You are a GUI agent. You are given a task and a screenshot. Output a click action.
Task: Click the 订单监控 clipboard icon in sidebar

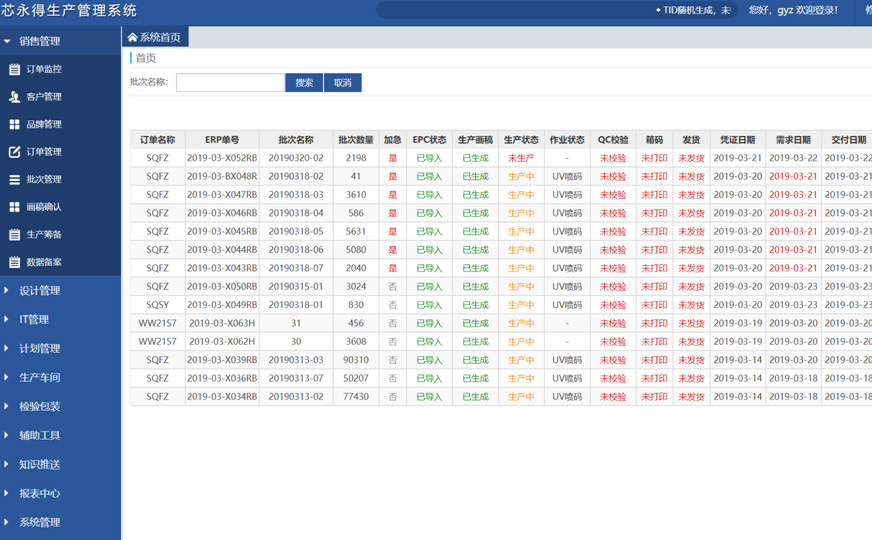(14, 70)
